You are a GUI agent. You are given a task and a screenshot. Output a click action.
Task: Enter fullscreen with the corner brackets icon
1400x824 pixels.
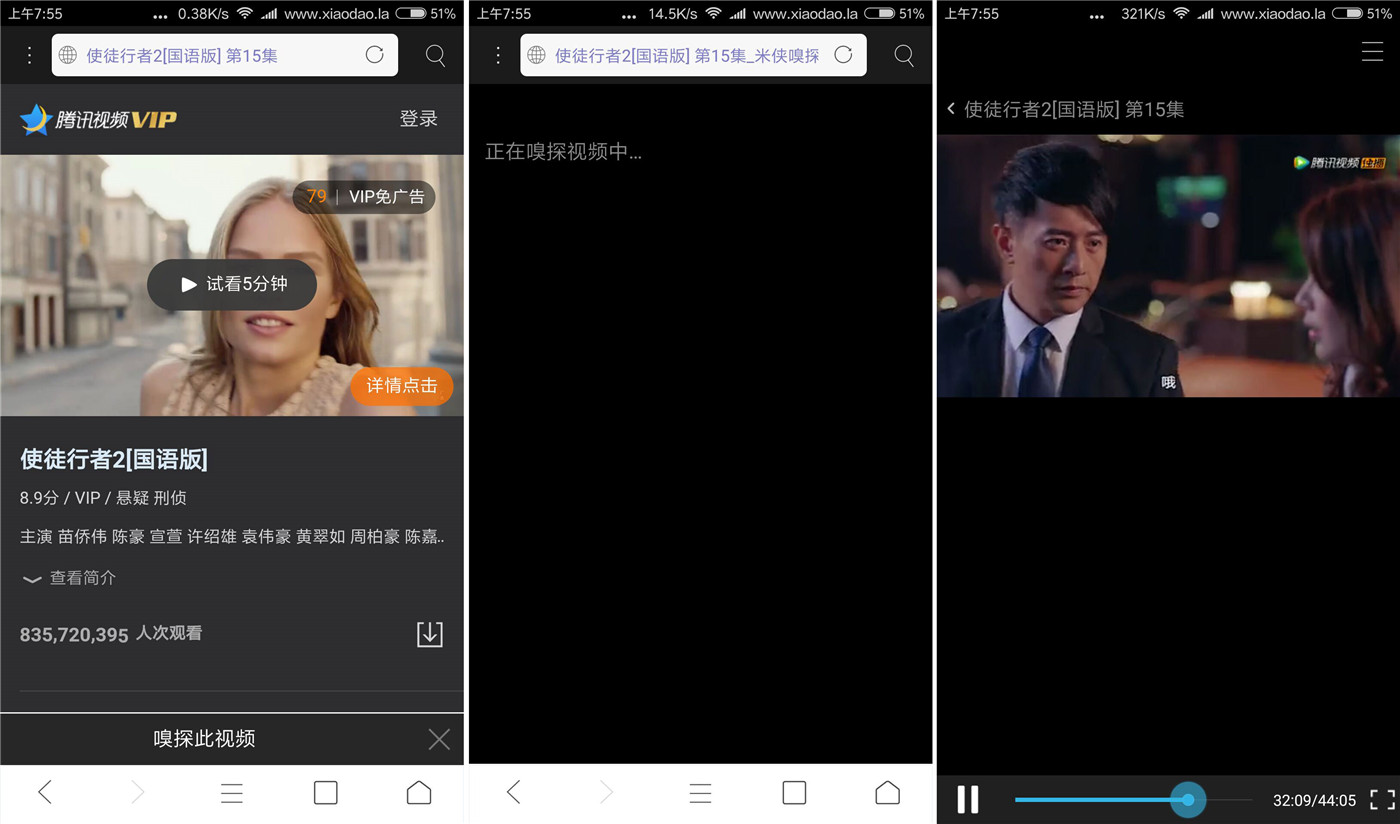[1382, 800]
